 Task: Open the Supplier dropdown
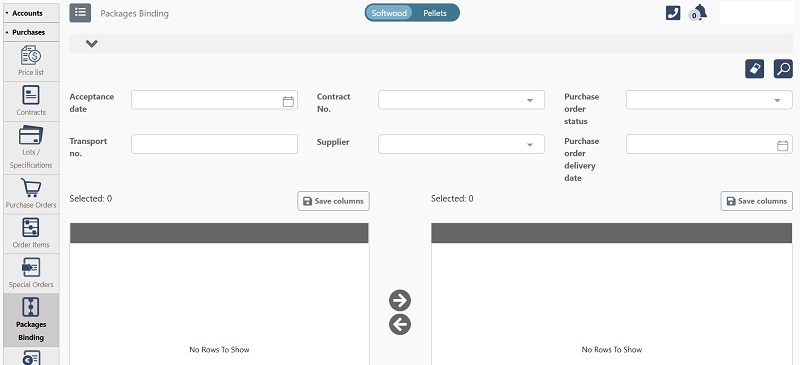point(461,144)
